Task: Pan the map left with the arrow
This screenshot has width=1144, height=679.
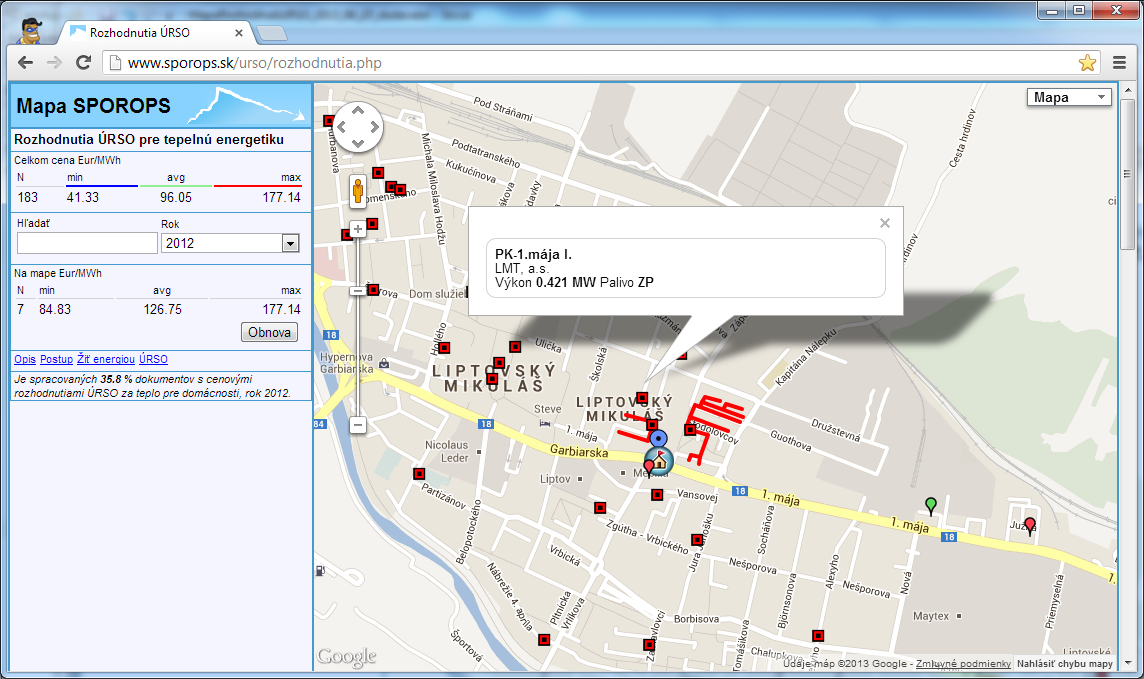Action: click(341, 127)
